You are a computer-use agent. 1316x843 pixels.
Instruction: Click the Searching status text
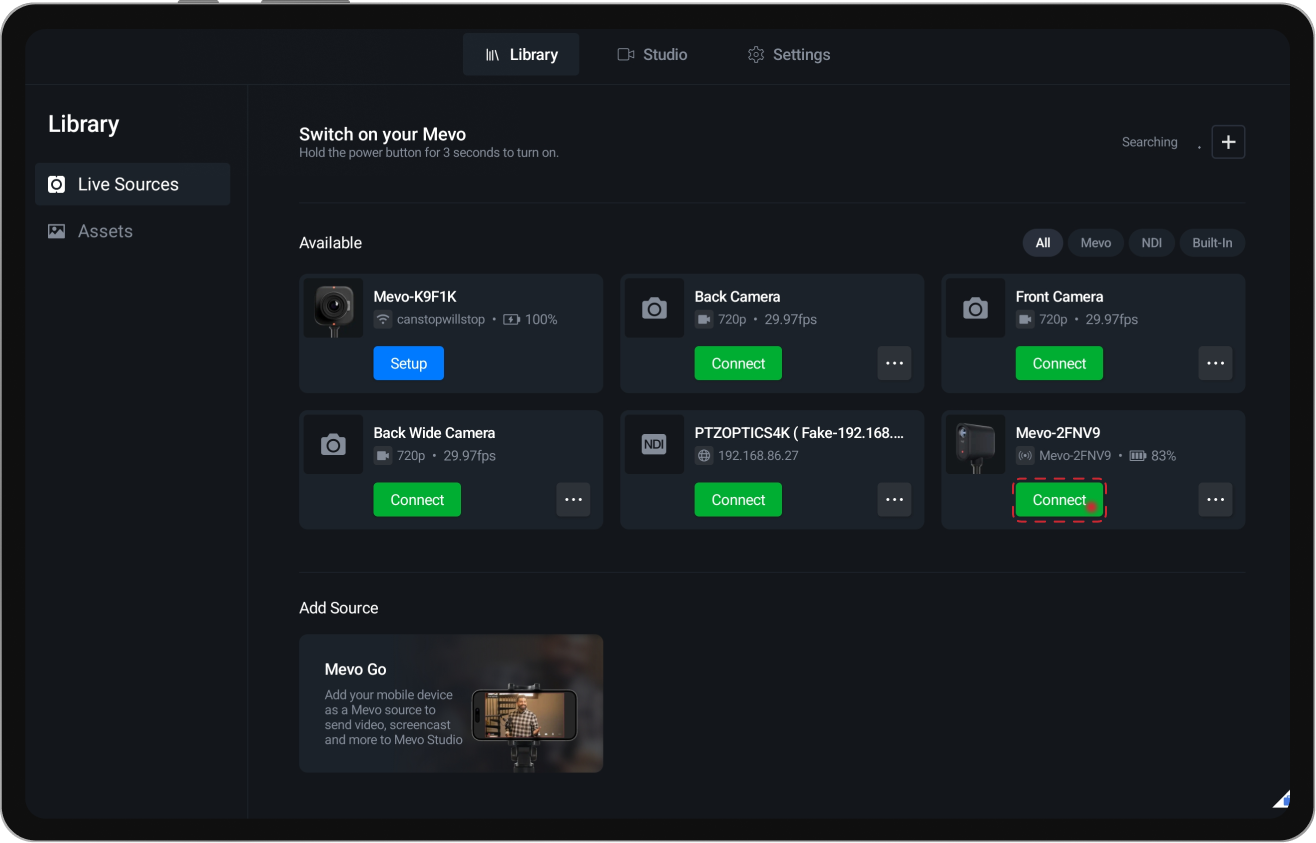pos(1150,142)
